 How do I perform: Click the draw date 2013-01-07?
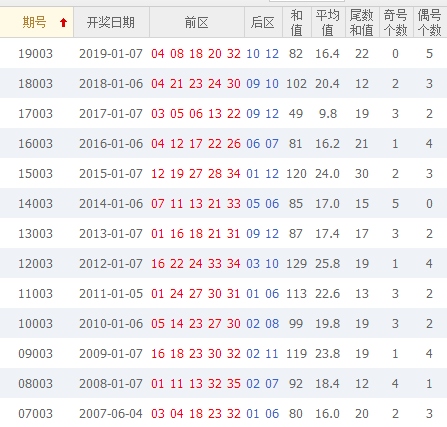[x=111, y=234]
